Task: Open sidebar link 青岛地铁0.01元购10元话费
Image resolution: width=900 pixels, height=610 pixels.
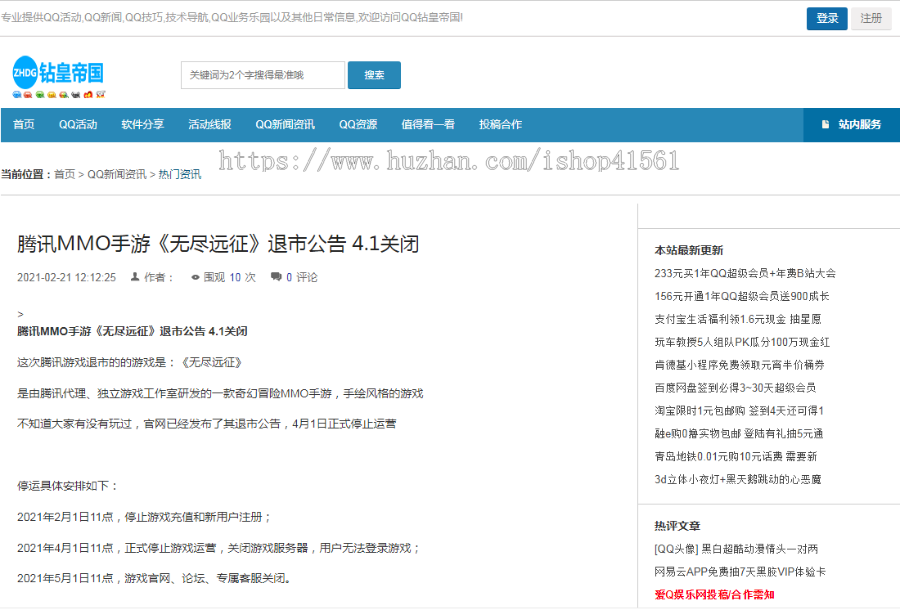Action: coord(736,457)
